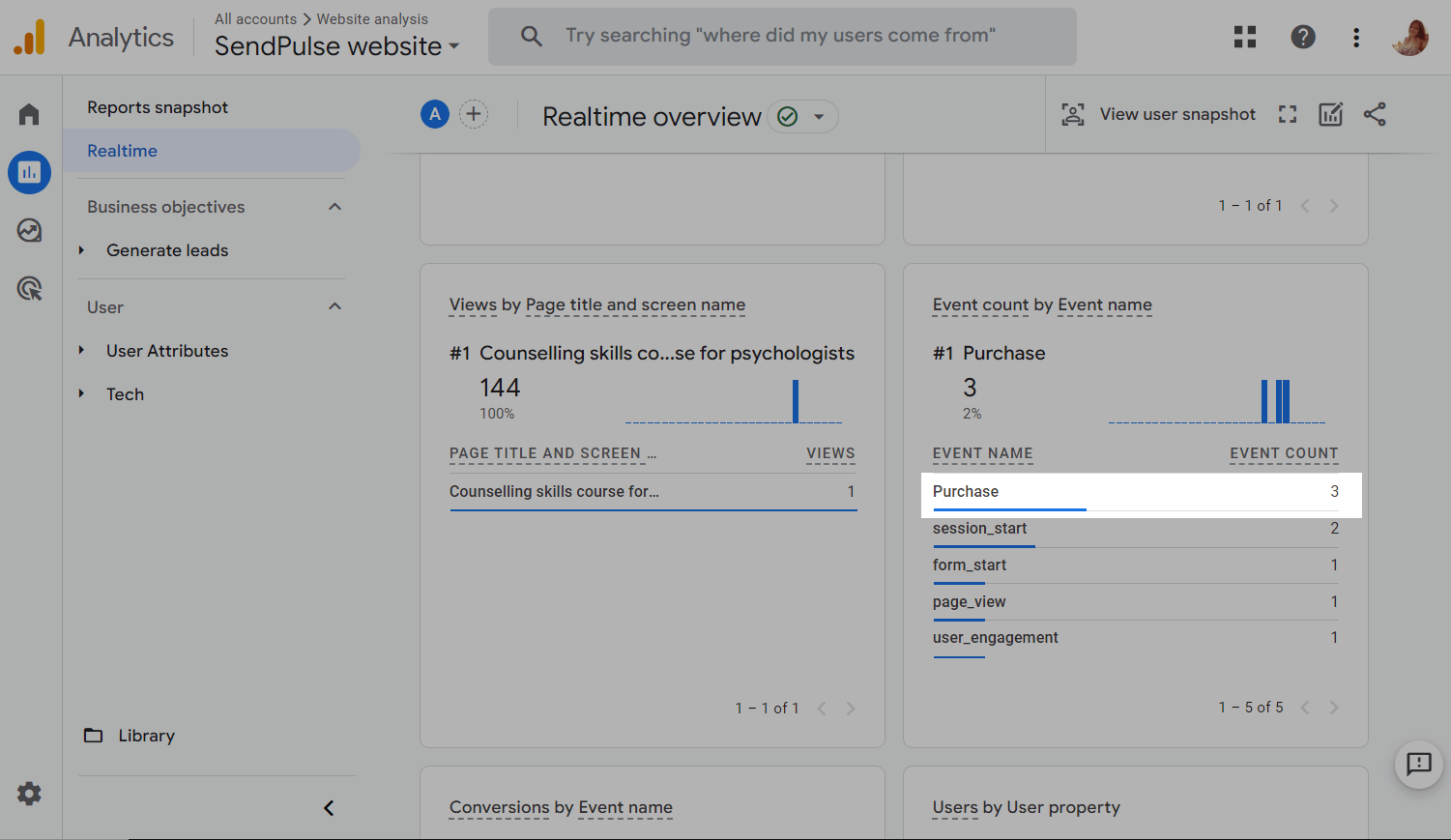Collapse the Business objectives section
1451x840 pixels.
point(334,207)
